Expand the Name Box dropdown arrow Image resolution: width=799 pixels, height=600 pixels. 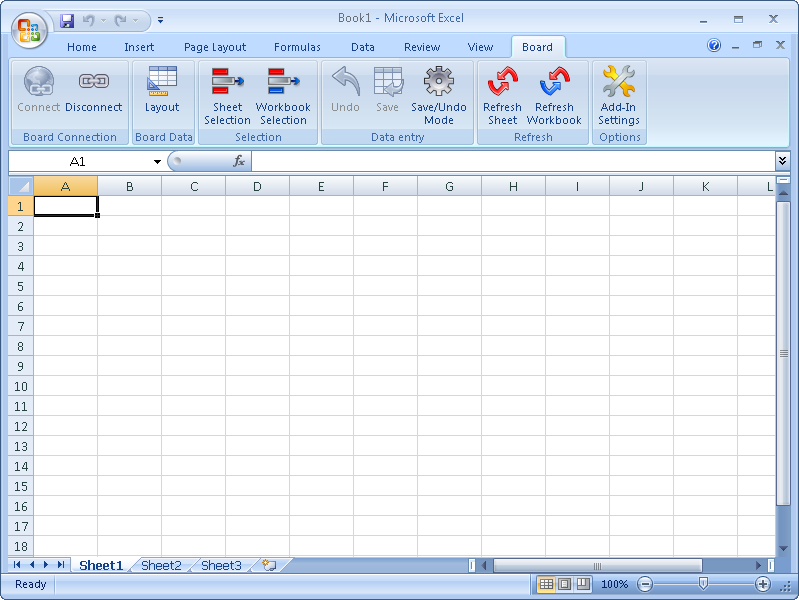pos(157,162)
